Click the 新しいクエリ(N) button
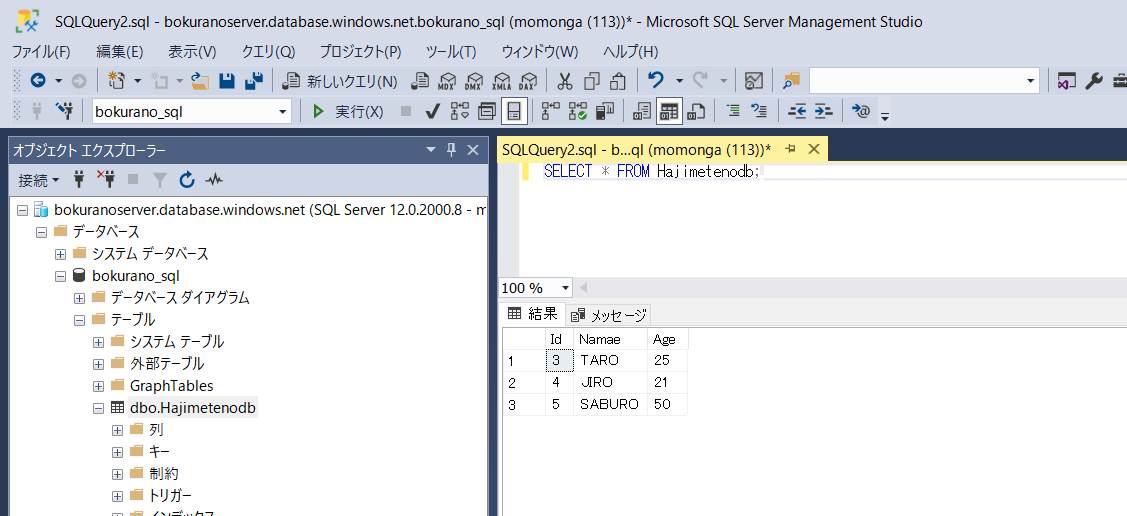 coord(340,81)
